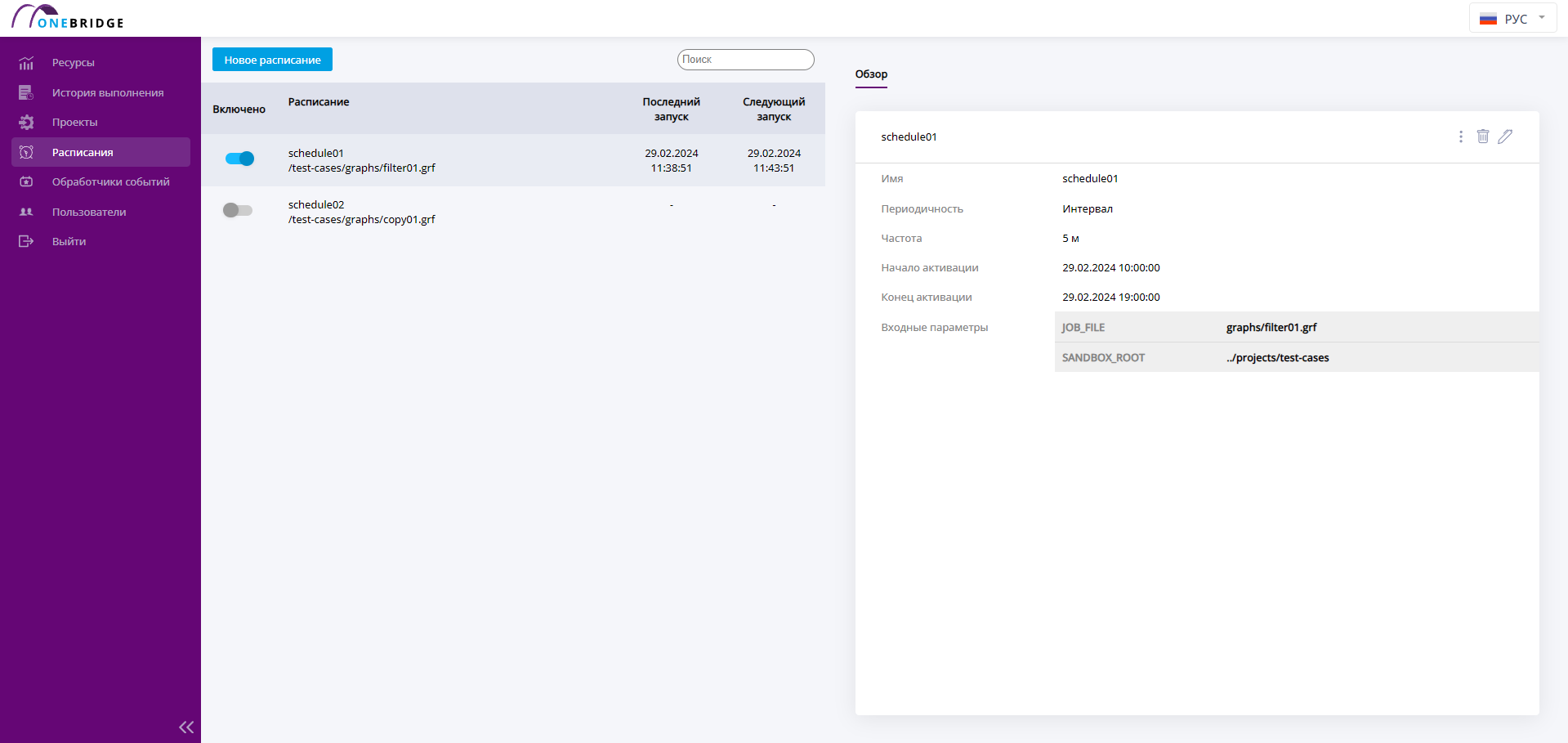Collapse the sidebar with double chevron
Screen dimensions: 1568x743
coord(186,727)
